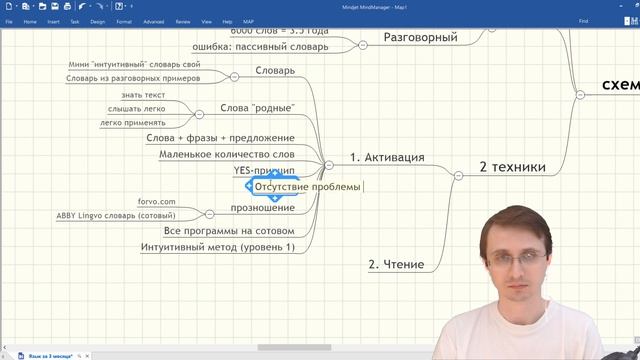Image resolution: width=640 pixels, height=360 pixels.
Task: Click the top add-topic plus handle on selected topic
Action: pyautogui.click(x=275, y=173)
